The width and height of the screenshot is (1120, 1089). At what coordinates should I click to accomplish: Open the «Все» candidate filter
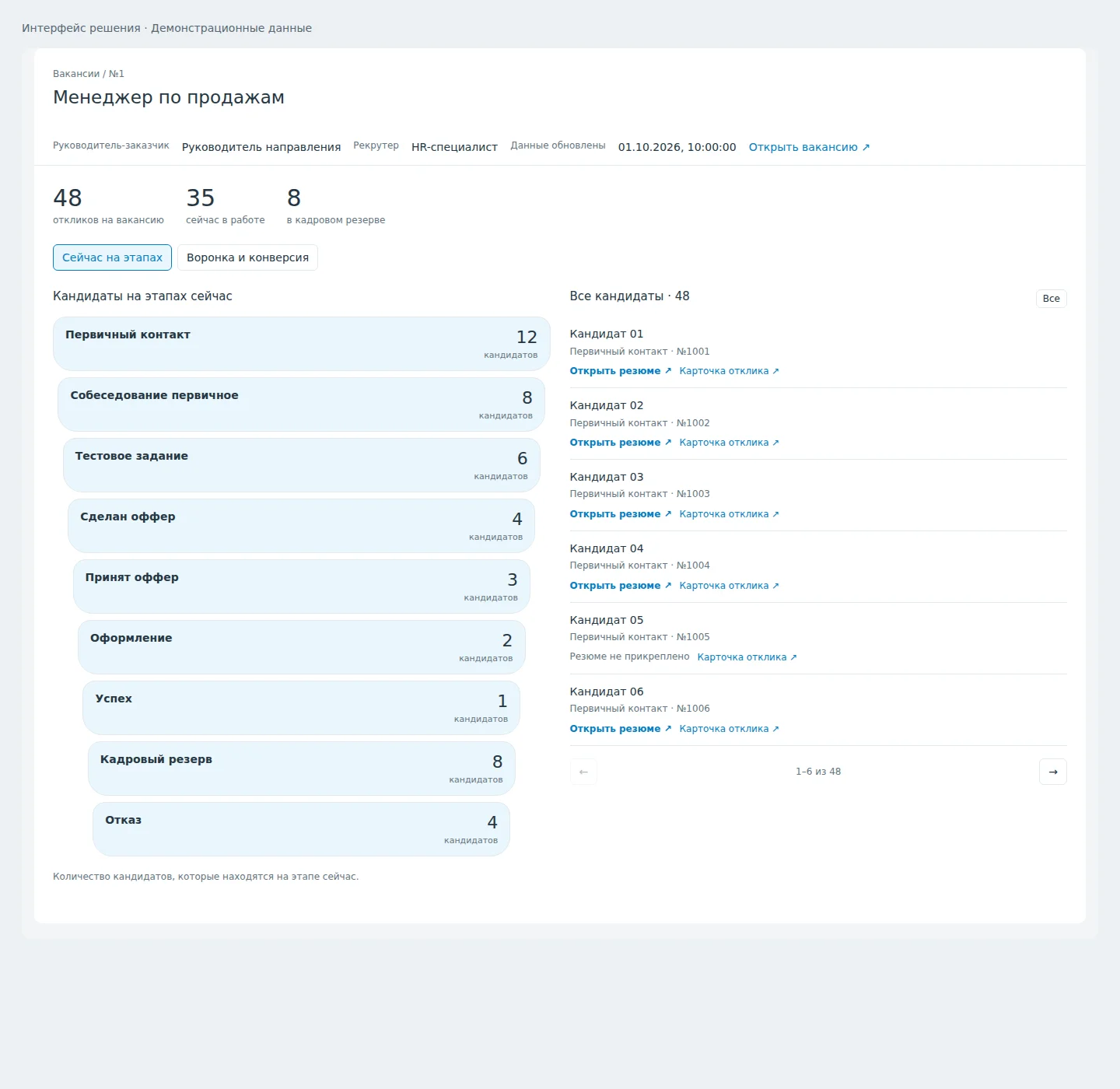(1051, 299)
